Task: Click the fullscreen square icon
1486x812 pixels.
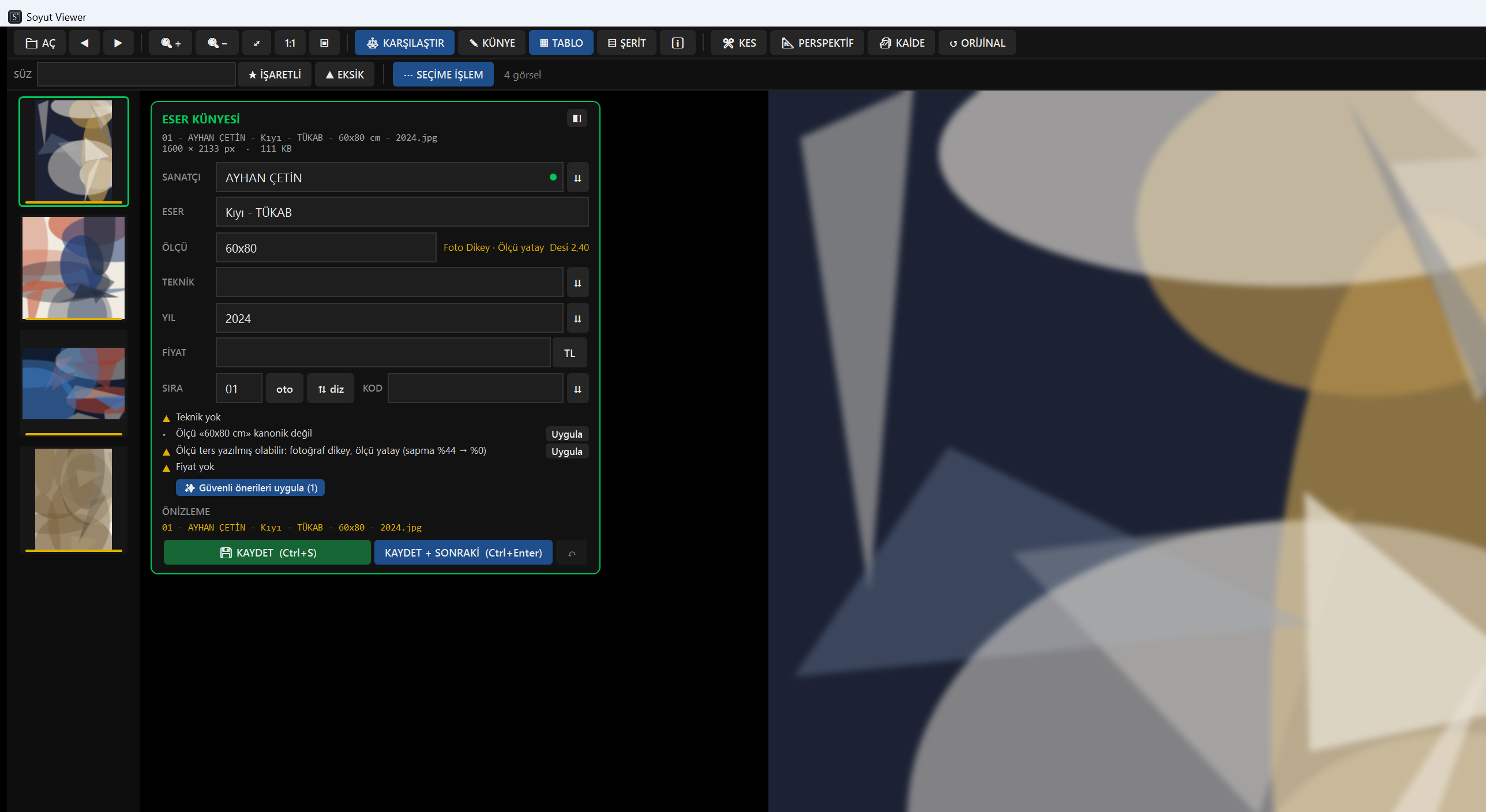Action: pos(324,43)
